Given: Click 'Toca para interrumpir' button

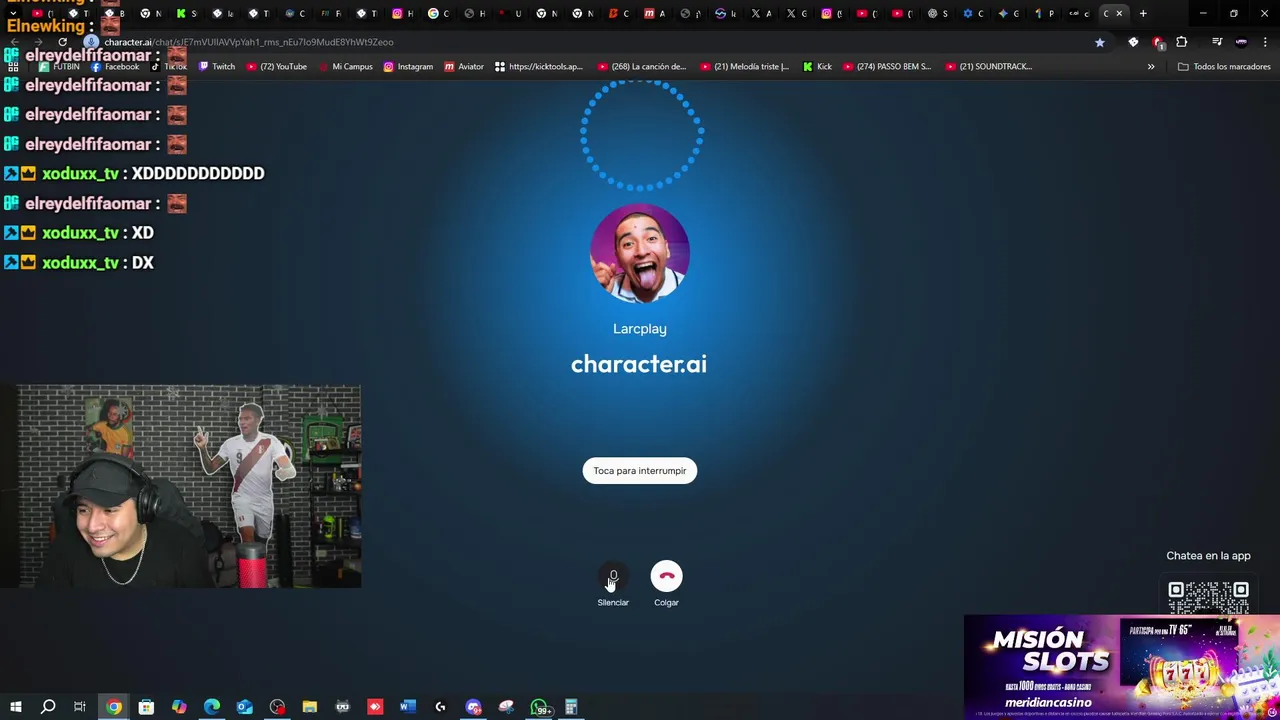Looking at the screenshot, I should [x=639, y=471].
